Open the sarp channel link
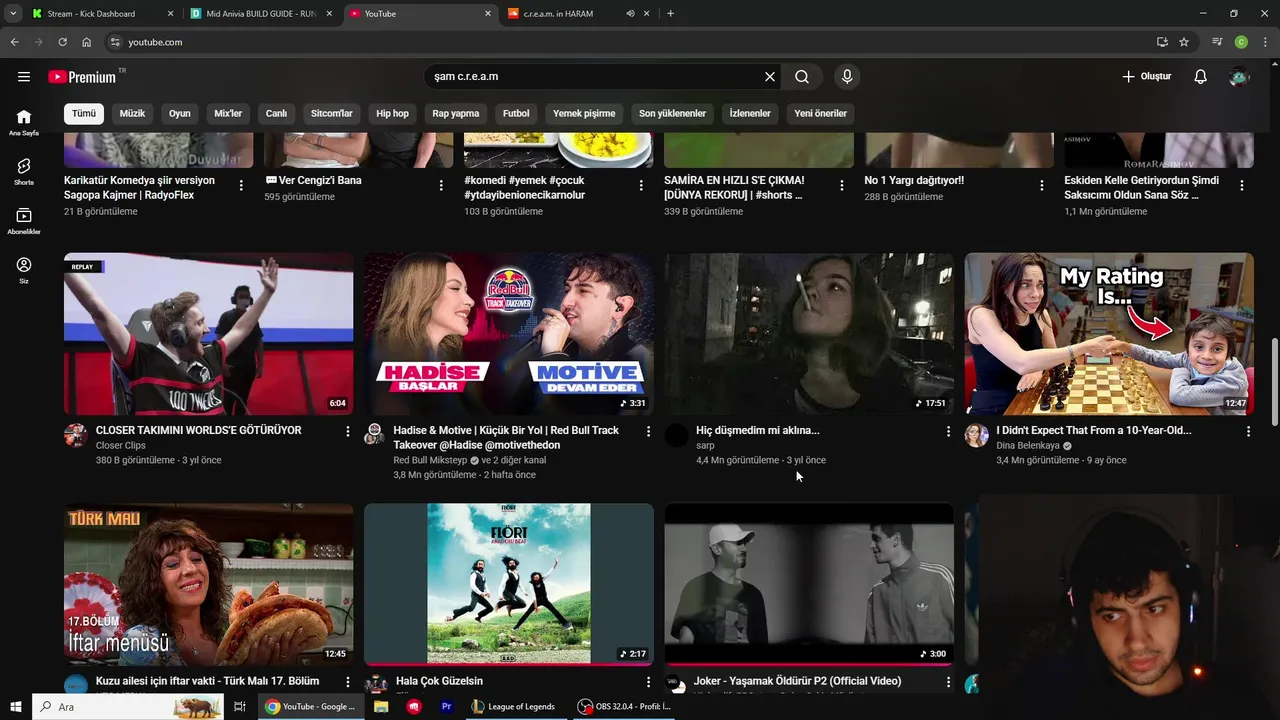 coord(705,446)
